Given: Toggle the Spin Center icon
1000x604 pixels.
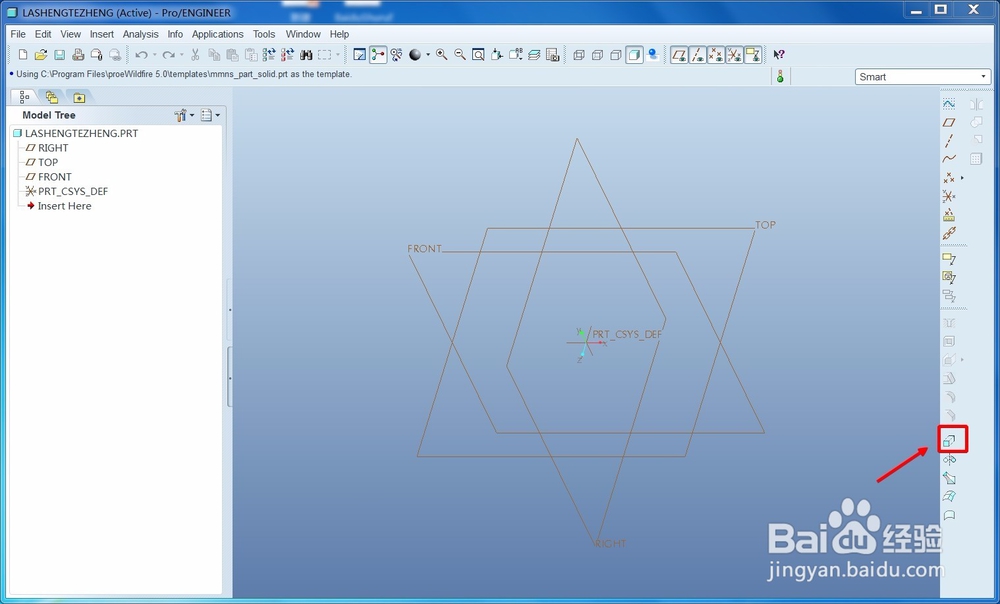Looking at the screenshot, I should click(x=378, y=55).
